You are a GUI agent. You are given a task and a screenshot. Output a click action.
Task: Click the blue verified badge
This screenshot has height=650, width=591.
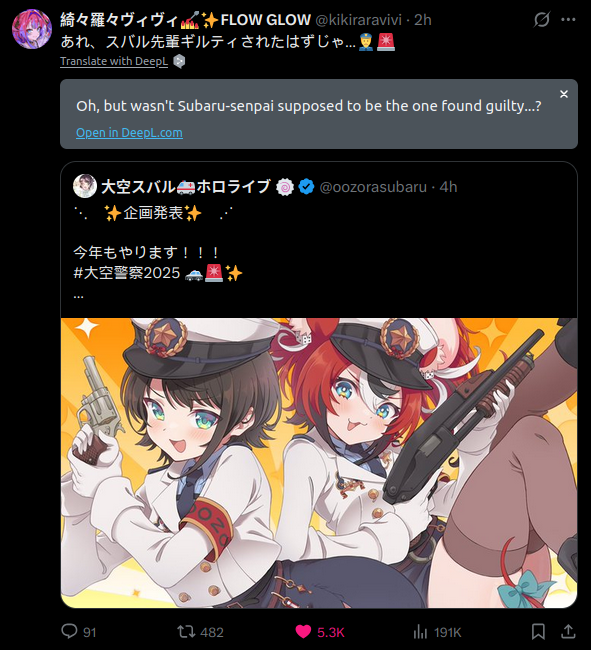[306, 187]
